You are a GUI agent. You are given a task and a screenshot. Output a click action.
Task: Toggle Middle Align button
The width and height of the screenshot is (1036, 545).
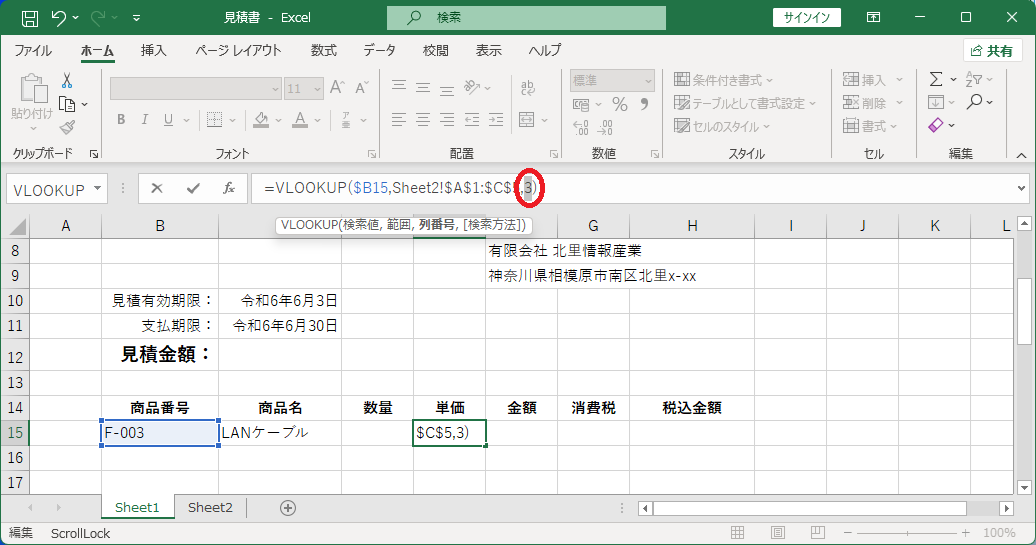coord(423,87)
